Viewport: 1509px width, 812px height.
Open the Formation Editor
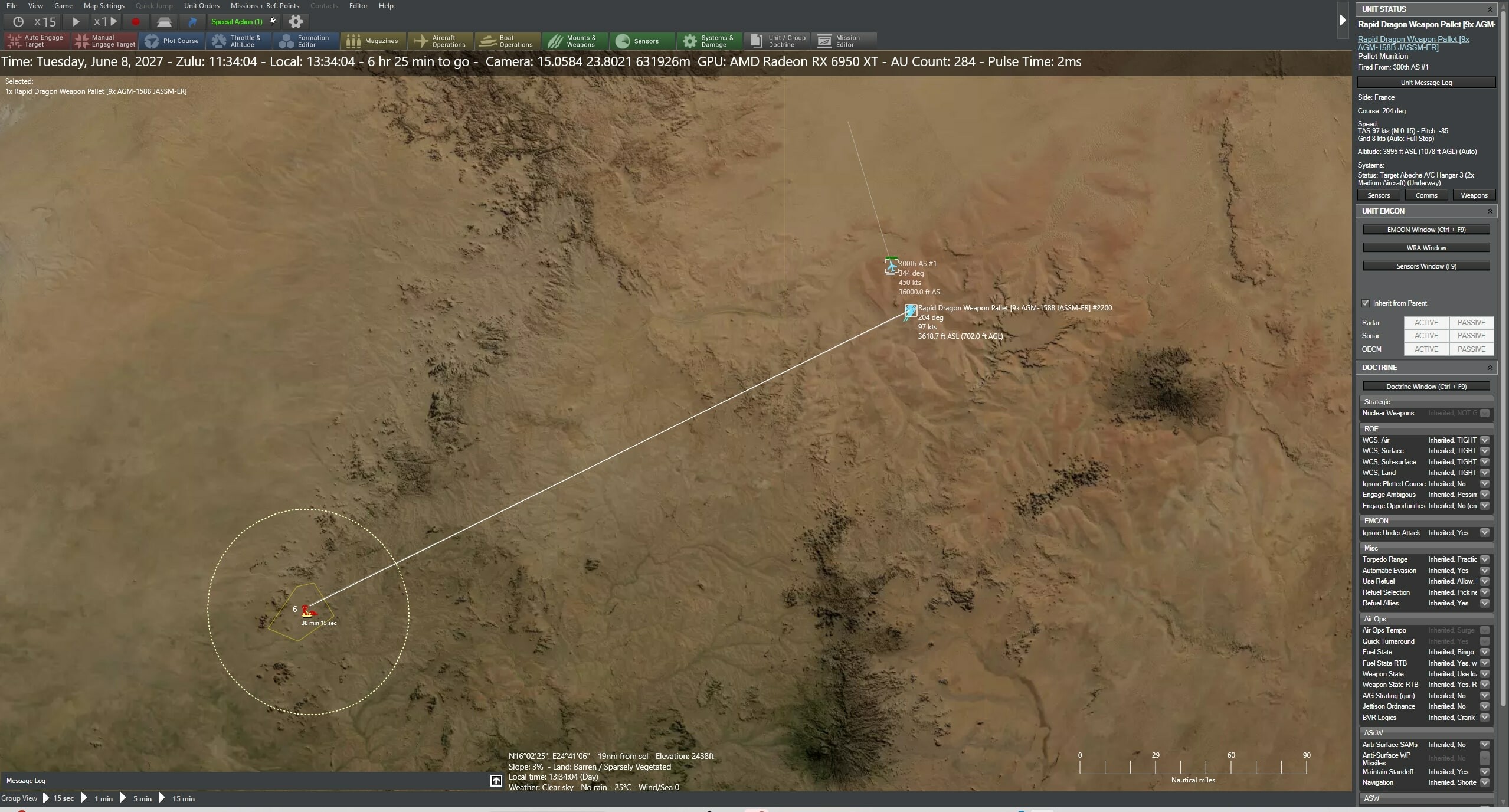point(306,41)
